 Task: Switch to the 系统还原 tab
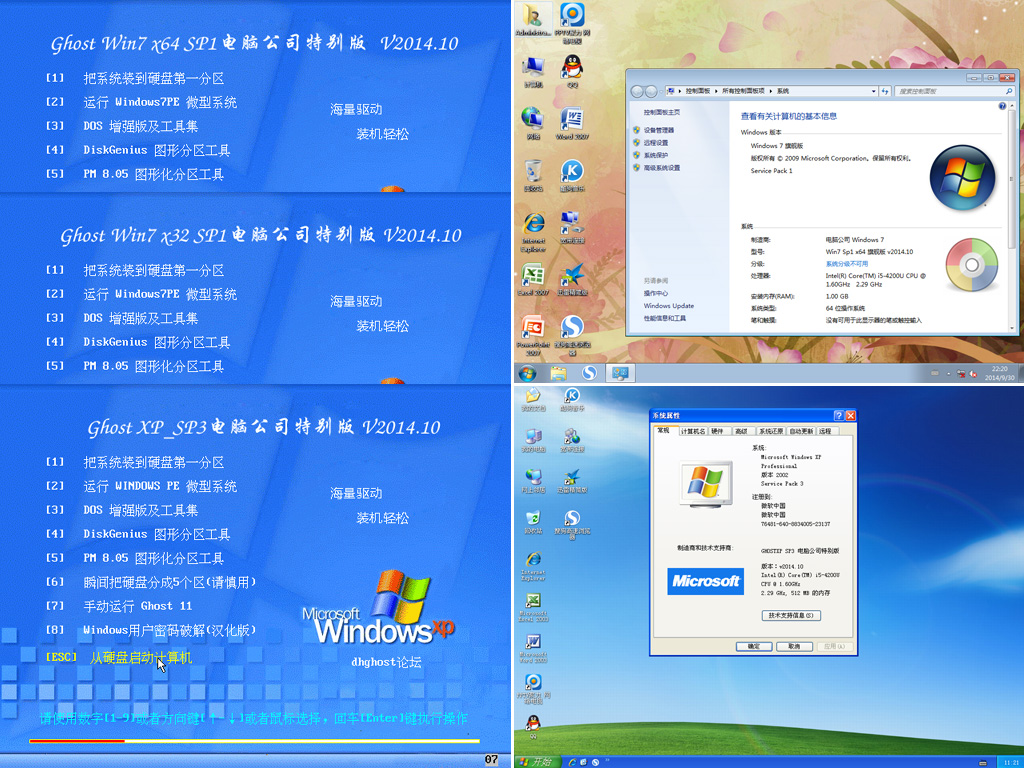tap(771, 432)
